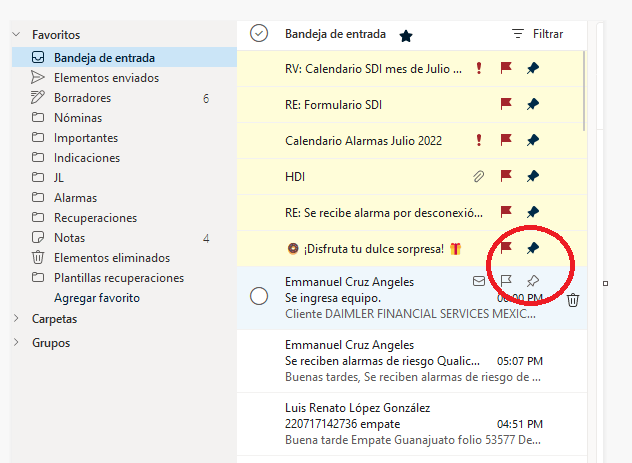The height and width of the screenshot is (463, 632).
Task: Unflag the RE: Formulario SDI message
Action: tap(506, 104)
